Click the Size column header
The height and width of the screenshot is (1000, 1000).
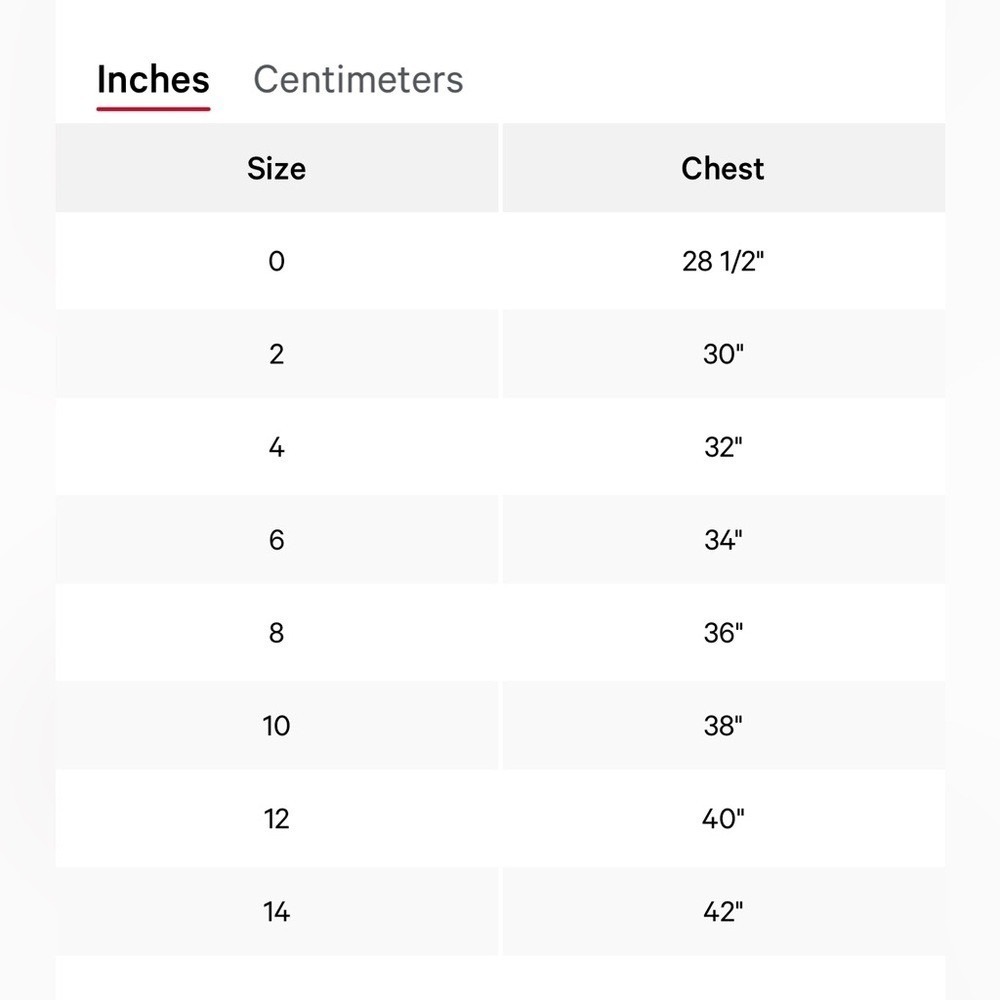(277, 168)
